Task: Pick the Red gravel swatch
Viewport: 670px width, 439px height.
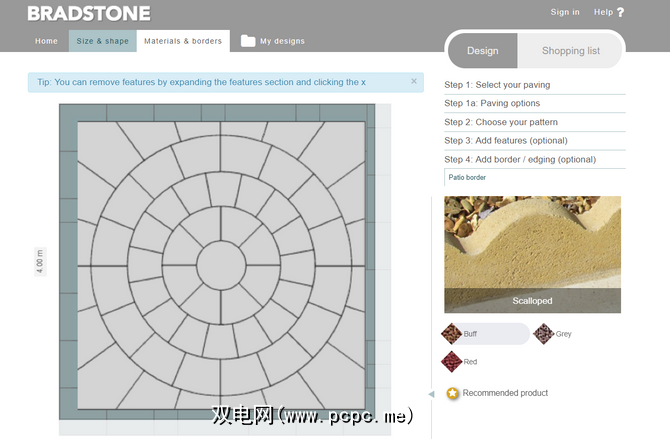Action: (451, 362)
